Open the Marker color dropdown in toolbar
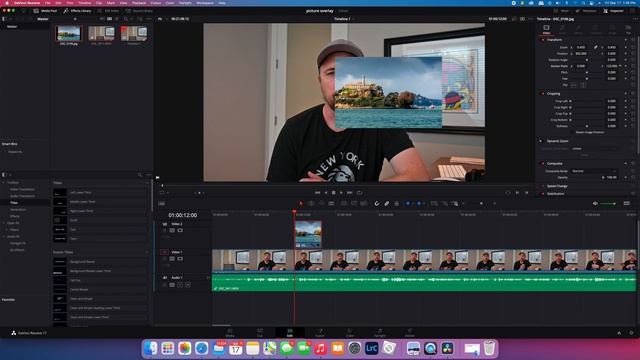 click(424, 203)
